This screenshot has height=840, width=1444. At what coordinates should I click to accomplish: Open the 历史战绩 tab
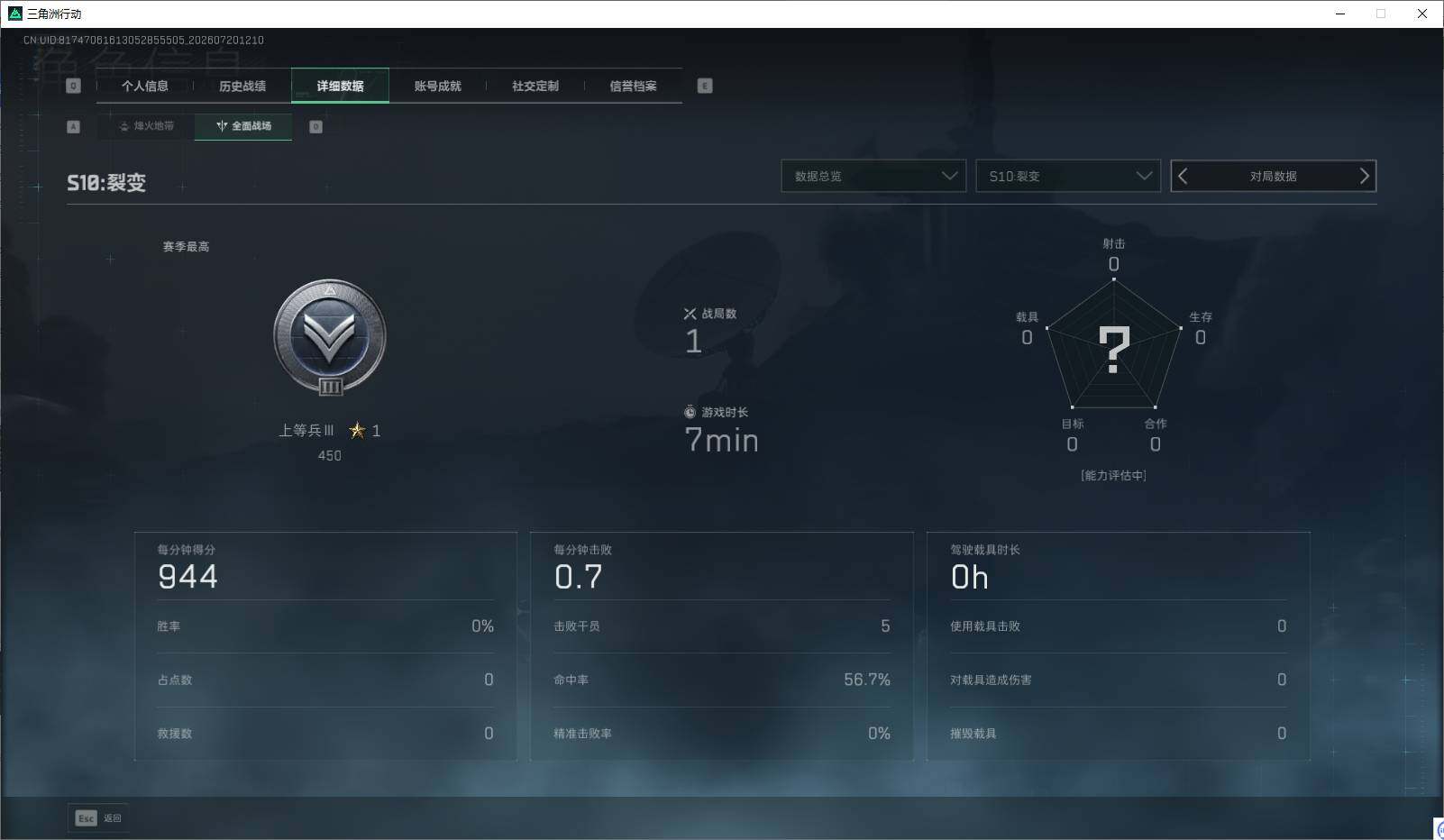tap(242, 86)
